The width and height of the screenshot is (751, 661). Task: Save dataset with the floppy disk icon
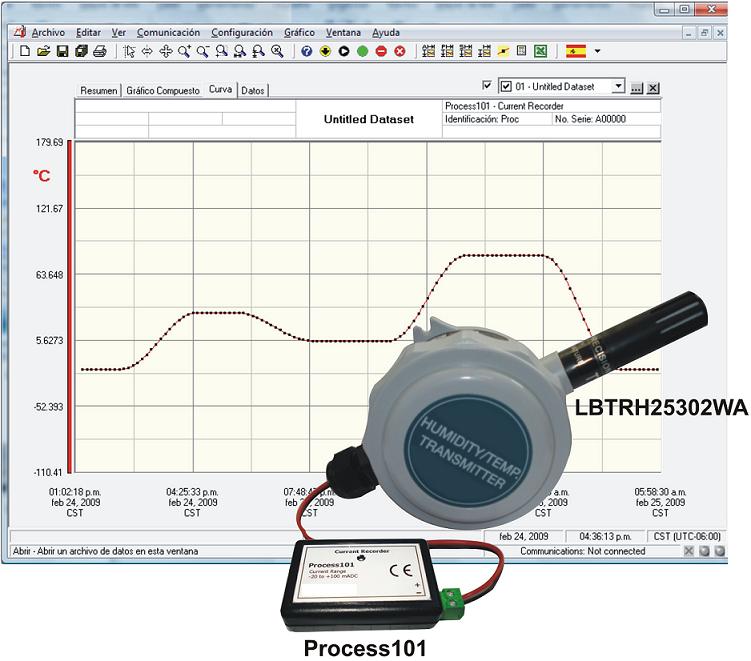pyautogui.click(x=62, y=51)
